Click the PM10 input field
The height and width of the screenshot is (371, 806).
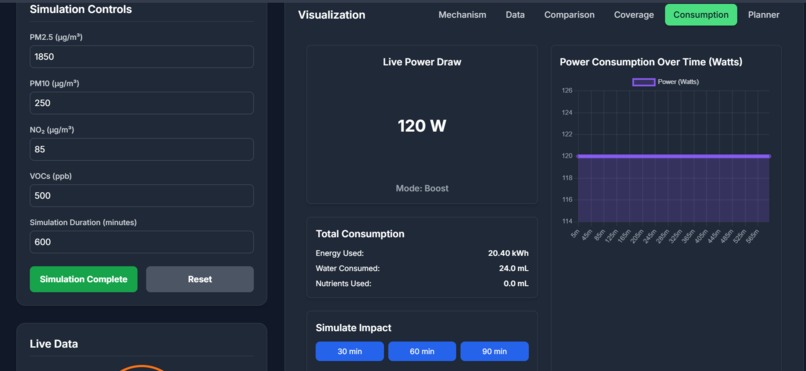141,103
